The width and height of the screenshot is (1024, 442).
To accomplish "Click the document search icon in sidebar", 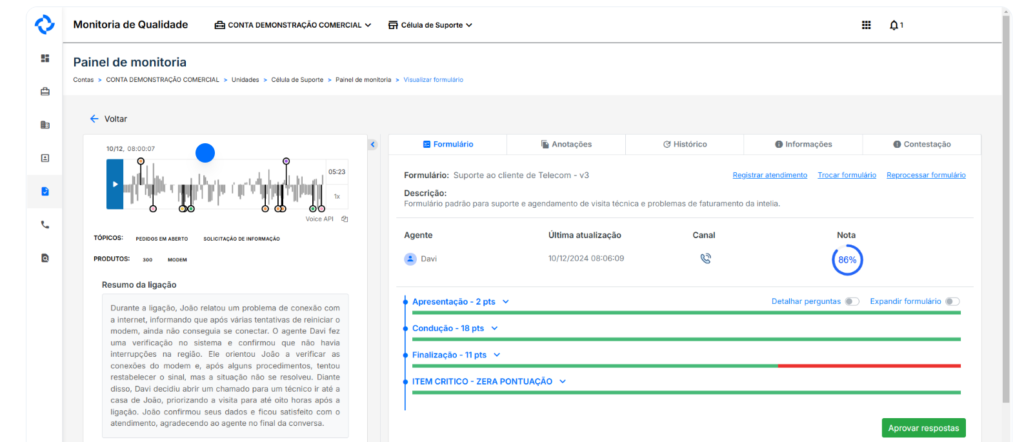I will 45,258.
